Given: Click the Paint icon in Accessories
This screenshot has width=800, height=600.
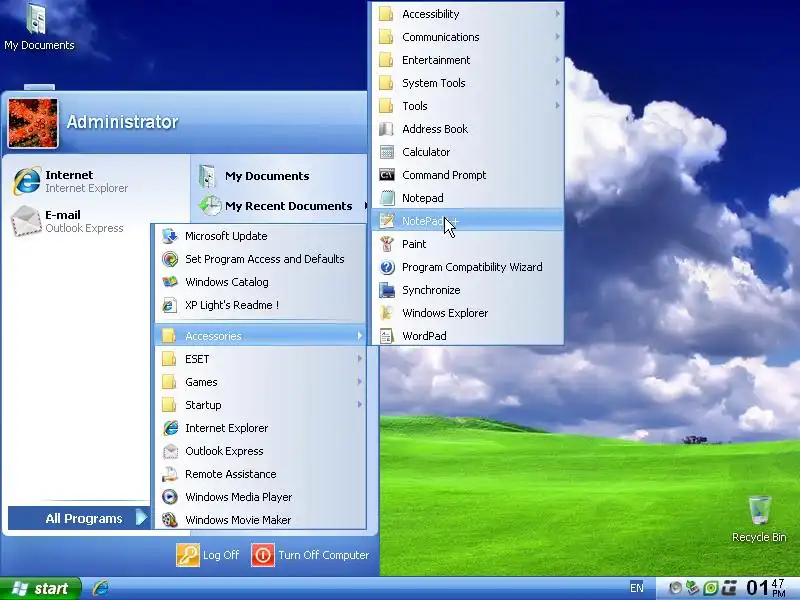Looking at the screenshot, I should click(387, 244).
